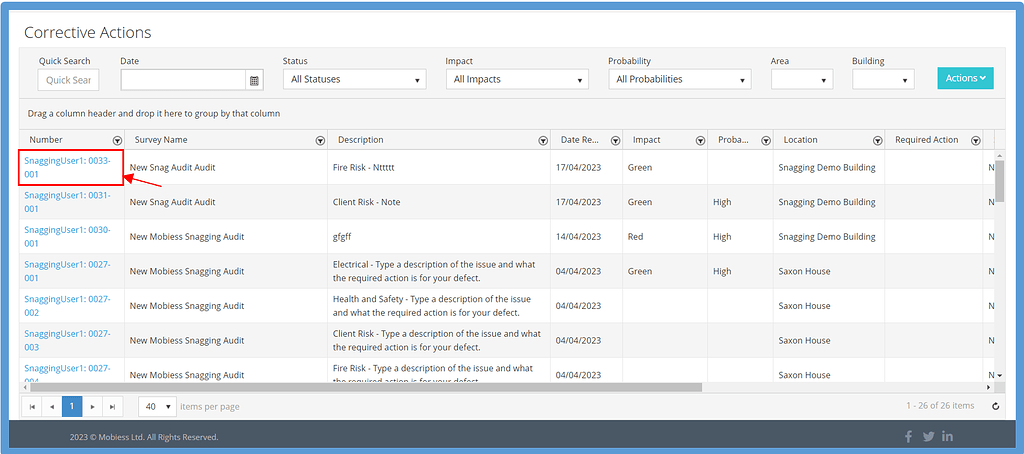Image resolution: width=1024 pixels, height=454 pixels.
Task: Go to next page of results
Action: (x=92, y=406)
